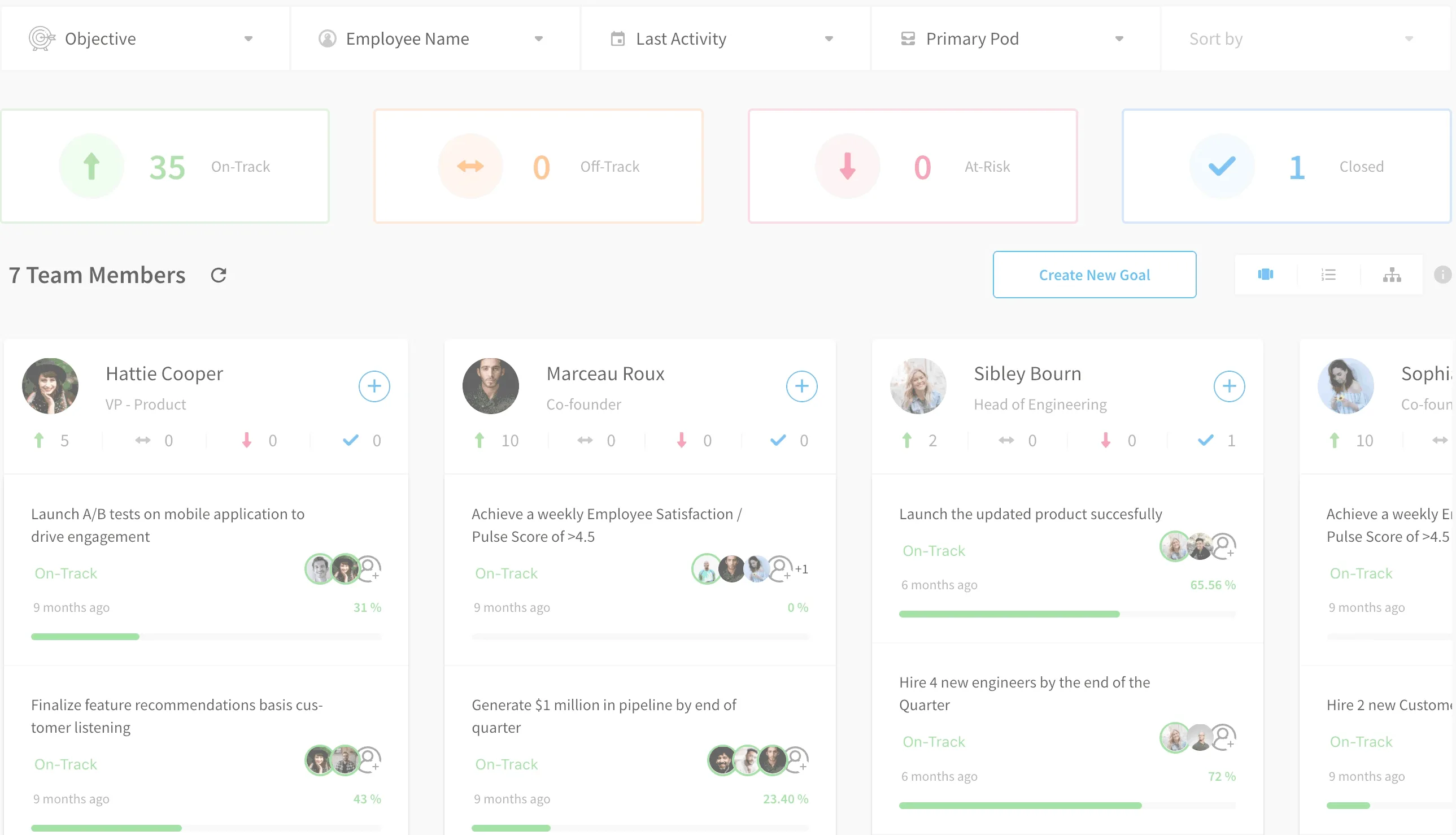Open the Sort by dropdown
The width and height of the screenshot is (1456, 835).
click(x=1306, y=38)
